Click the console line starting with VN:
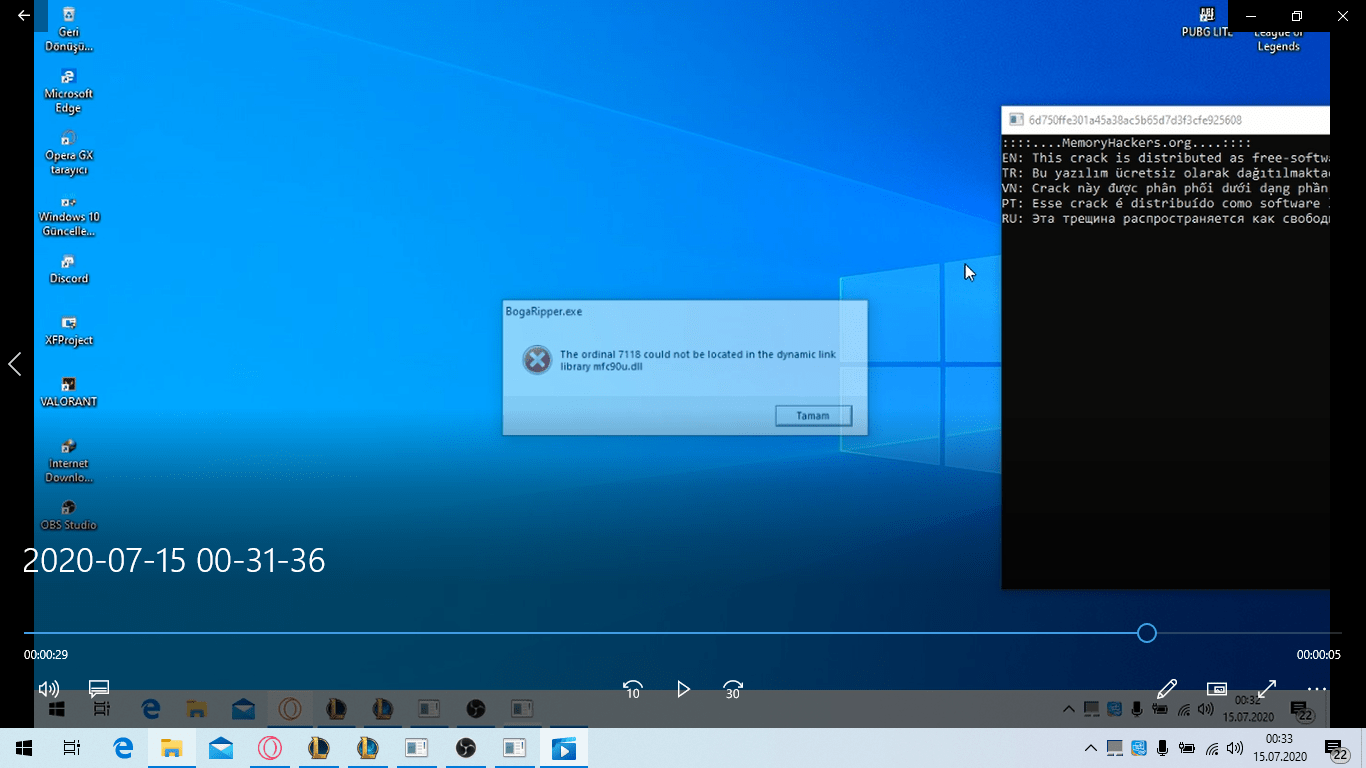Screen dimensions: 1366x768 [1166, 188]
